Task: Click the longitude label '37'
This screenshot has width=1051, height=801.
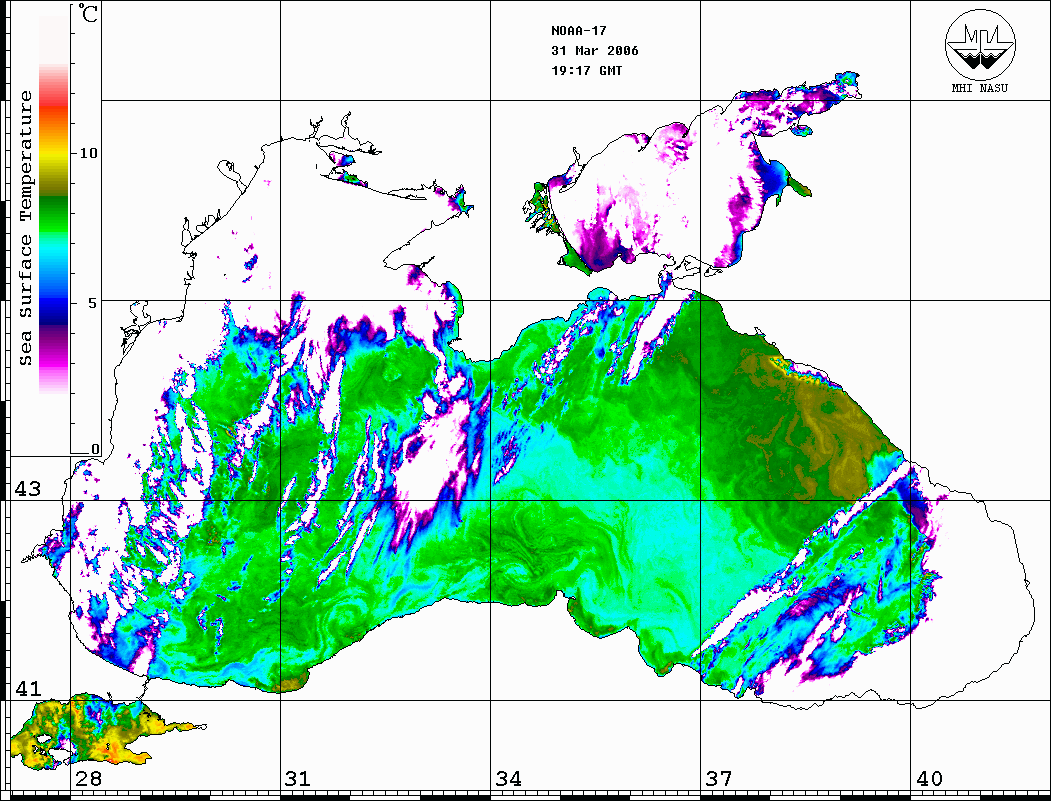Action: [719, 778]
